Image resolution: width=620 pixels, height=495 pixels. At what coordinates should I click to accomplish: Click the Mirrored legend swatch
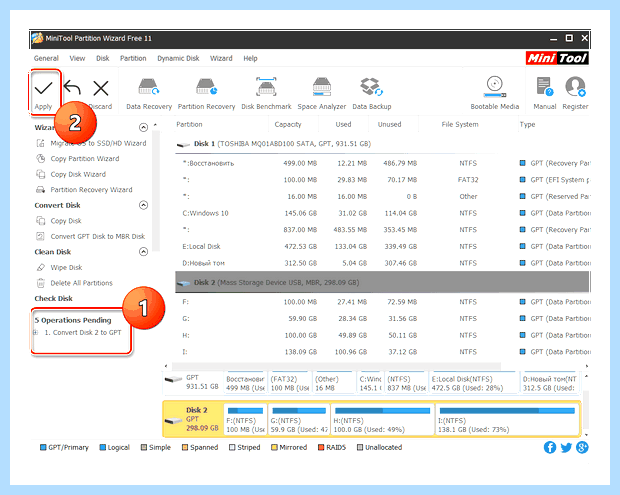[x=274, y=448]
